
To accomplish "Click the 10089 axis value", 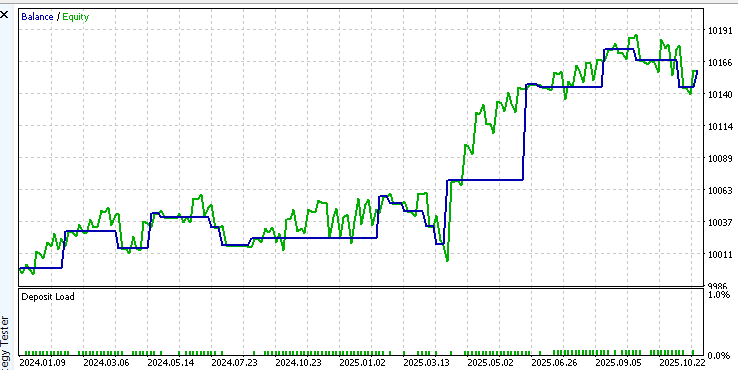I will click(x=720, y=159).
